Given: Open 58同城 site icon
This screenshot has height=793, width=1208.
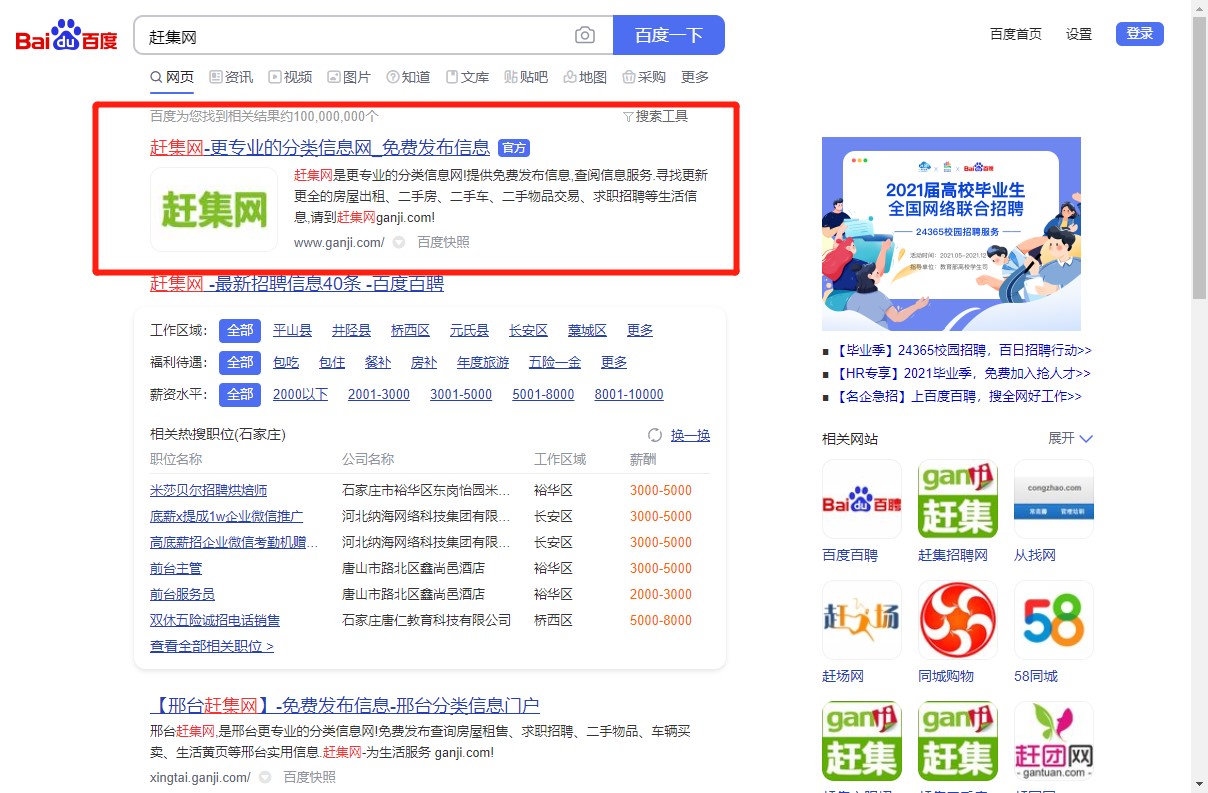Looking at the screenshot, I should click(x=1054, y=621).
